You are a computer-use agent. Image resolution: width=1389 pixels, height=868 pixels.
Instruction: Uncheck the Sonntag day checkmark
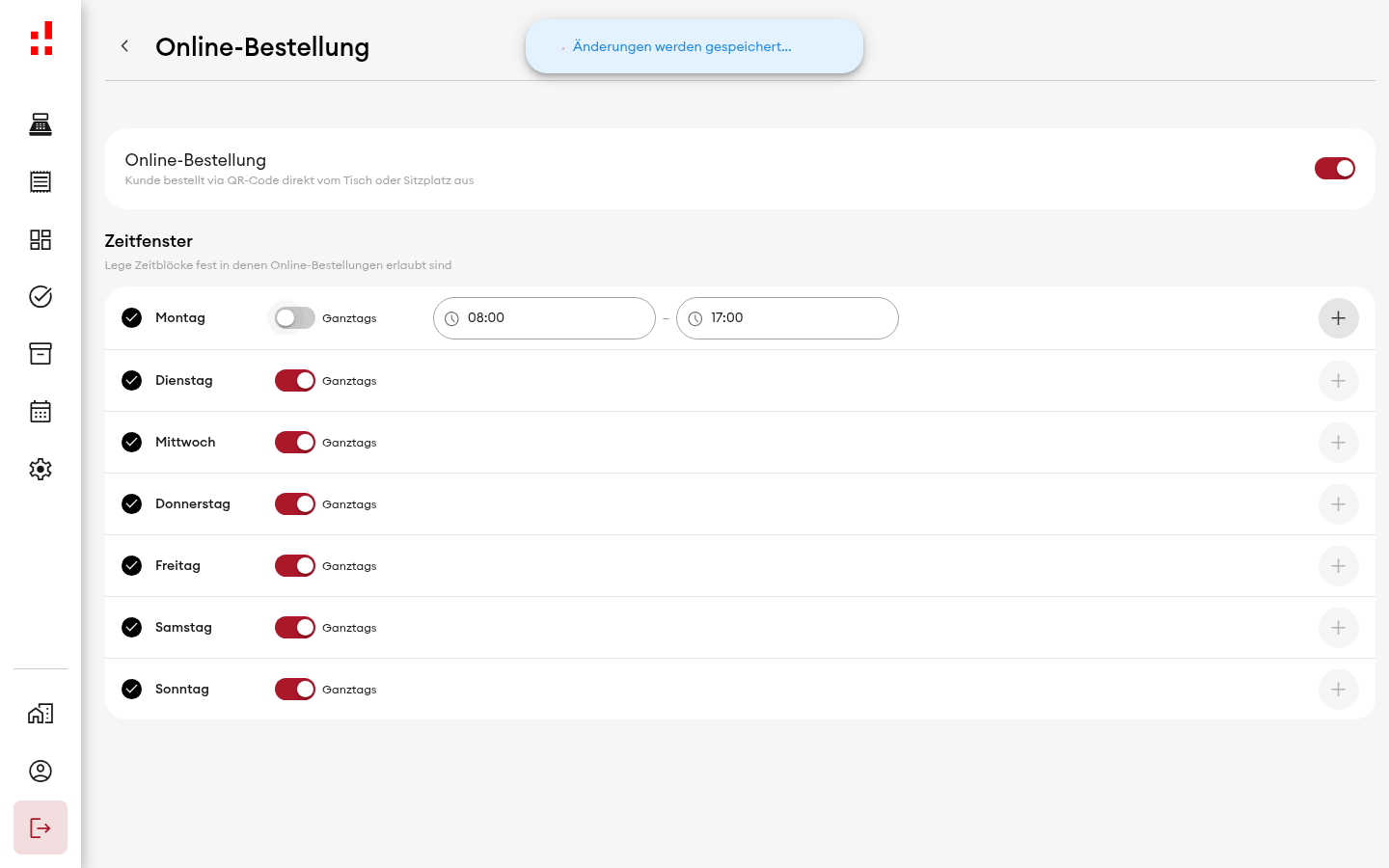[x=132, y=689]
